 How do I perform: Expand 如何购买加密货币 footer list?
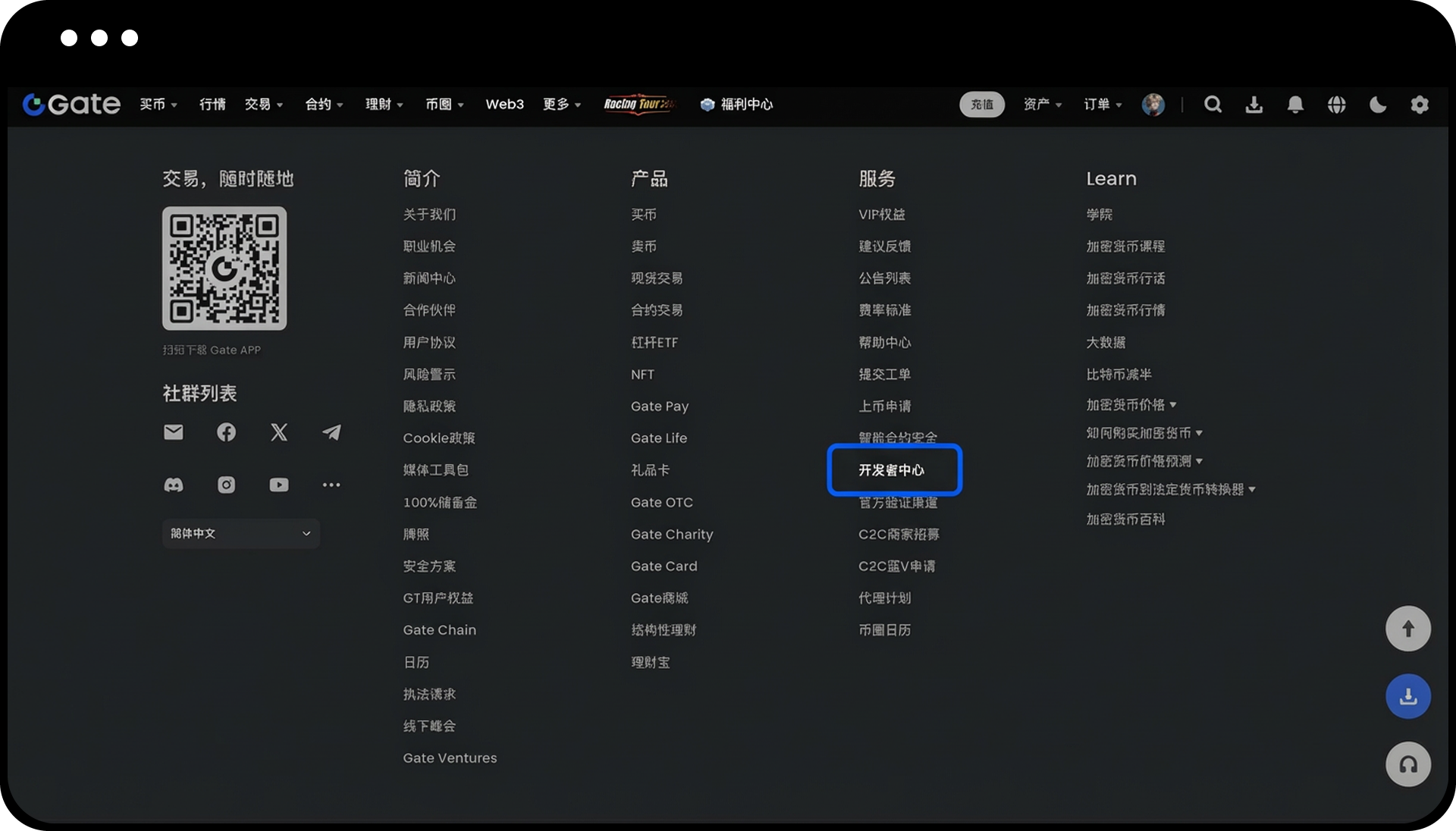pyautogui.click(x=1144, y=433)
